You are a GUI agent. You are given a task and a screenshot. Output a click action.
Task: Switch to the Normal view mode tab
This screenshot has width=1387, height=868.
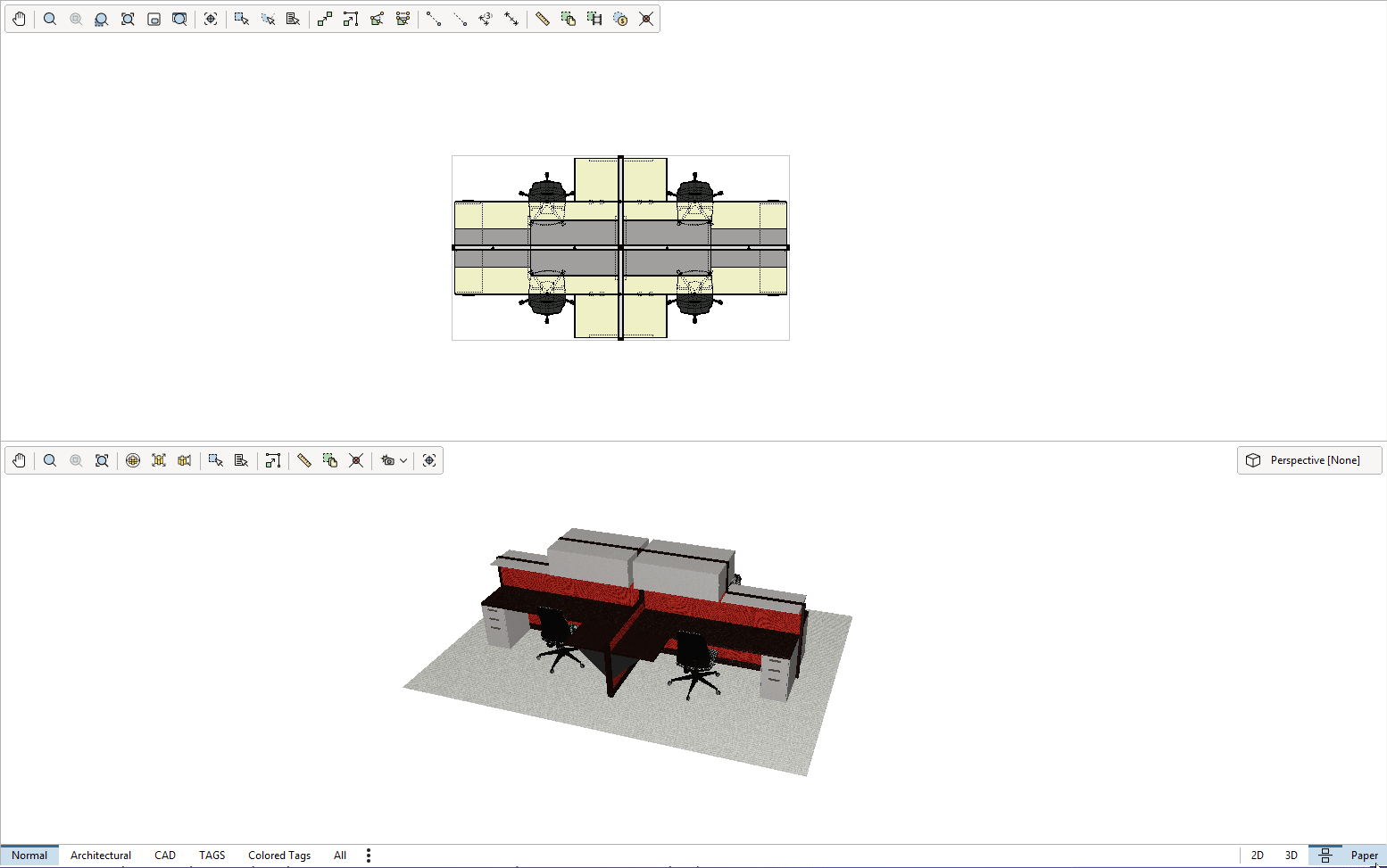coord(29,856)
